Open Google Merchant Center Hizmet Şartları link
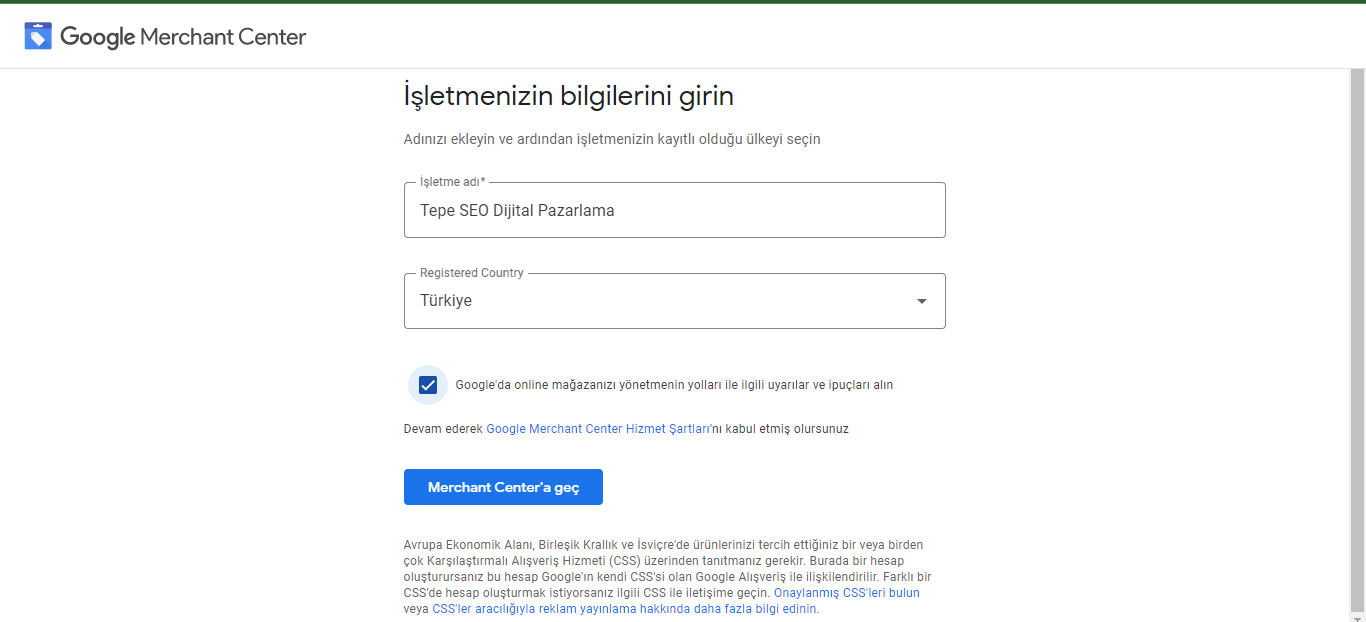The image size is (1366, 622). pyautogui.click(x=597, y=429)
